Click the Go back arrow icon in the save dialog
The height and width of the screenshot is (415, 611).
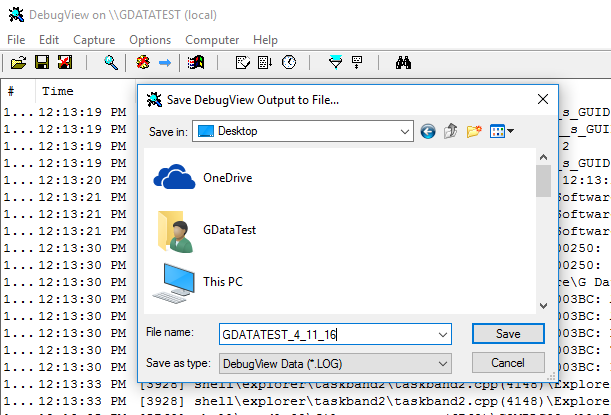[428, 131]
